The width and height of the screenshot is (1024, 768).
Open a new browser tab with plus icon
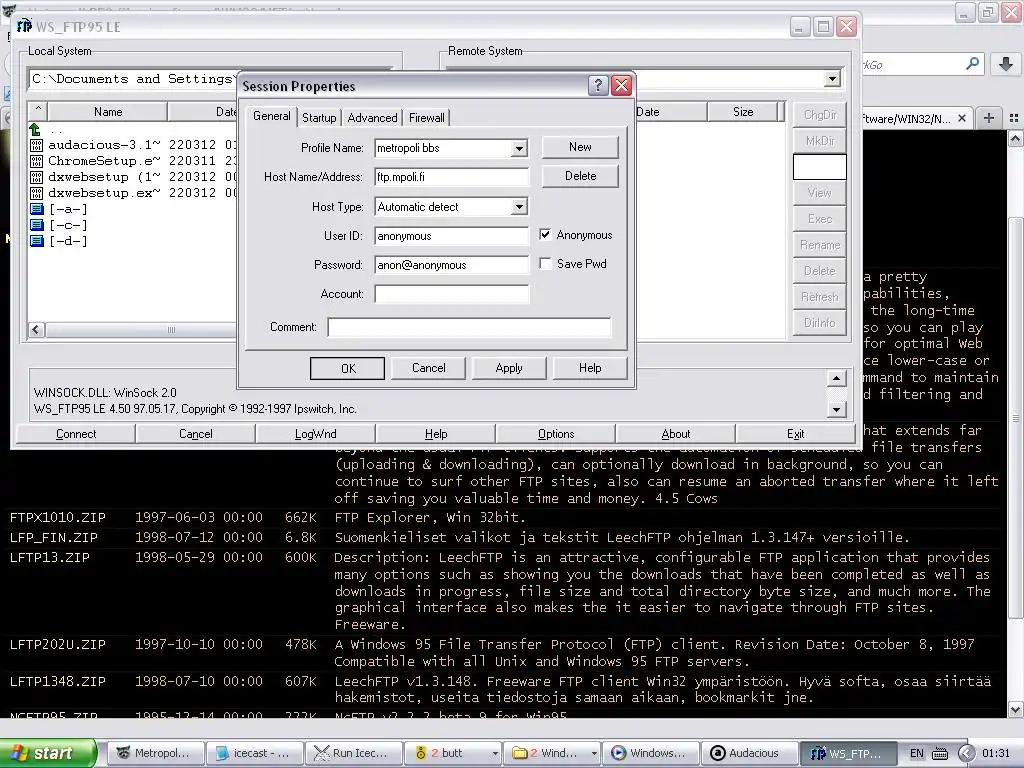989,118
